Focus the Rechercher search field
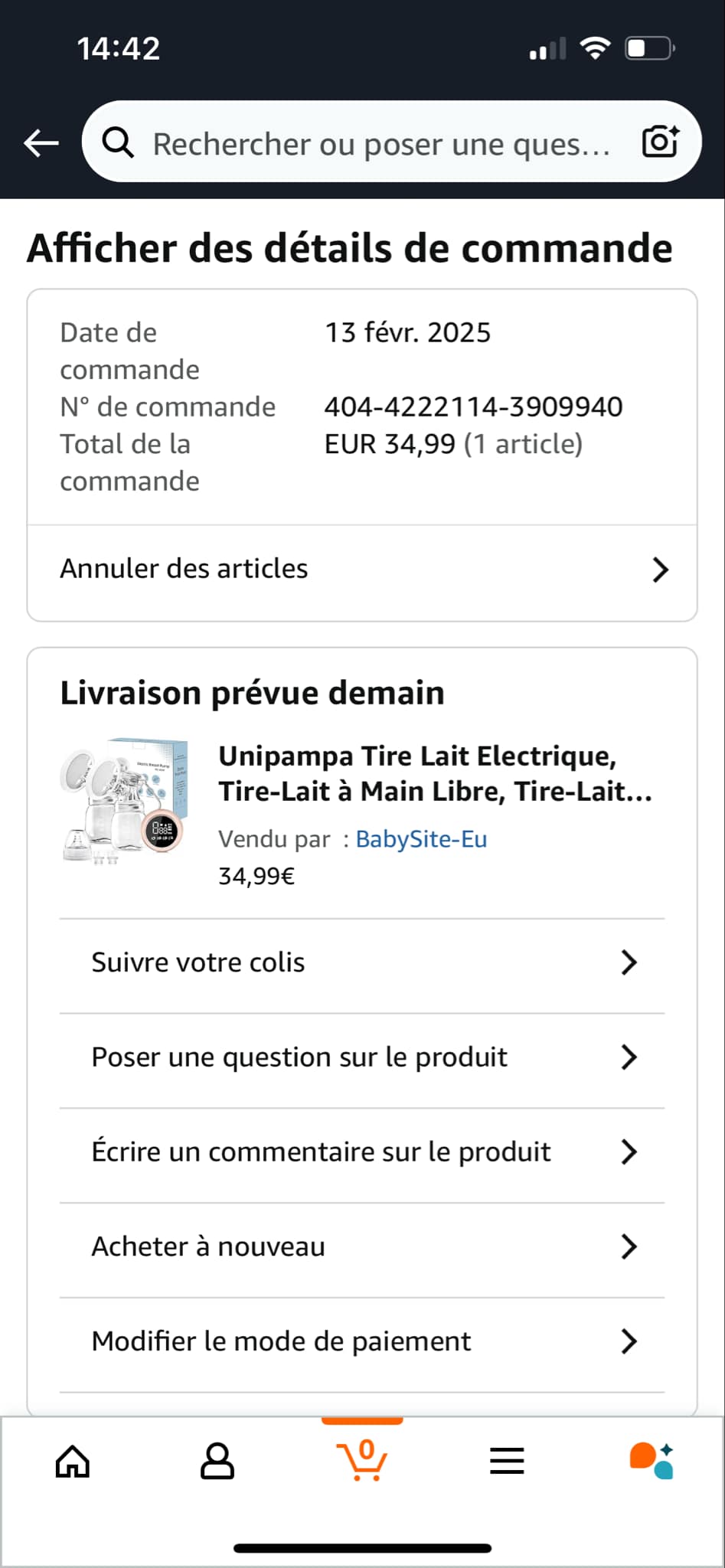 (381, 143)
